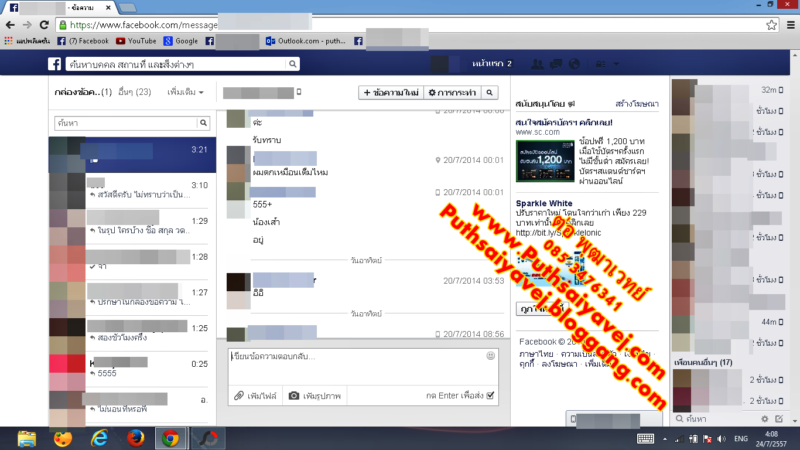Viewport: 800px width, 450px height.
Task: Reload the page using the refresh icon
Action: point(44,24)
